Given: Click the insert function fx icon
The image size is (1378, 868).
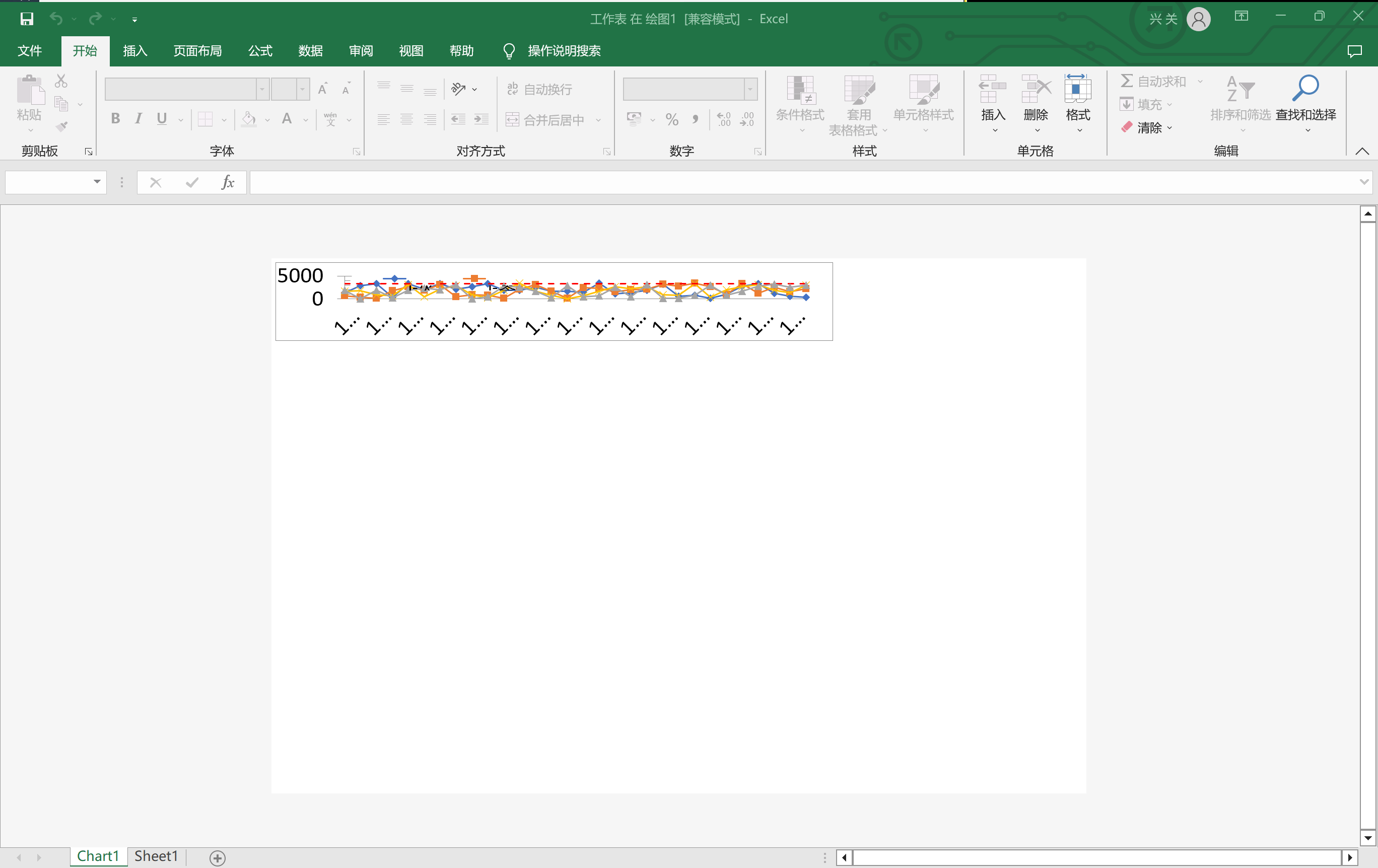Looking at the screenshot, I should 228,183.
